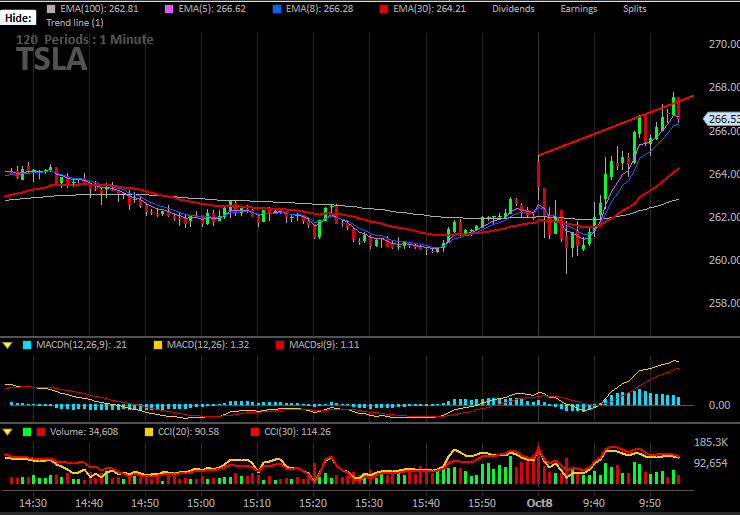Viewport: 740px width, 515px height.
Task: Toggle the EMA(5): 266.62 indicator label
Action: pyautogui.click(x=212, y=9)
